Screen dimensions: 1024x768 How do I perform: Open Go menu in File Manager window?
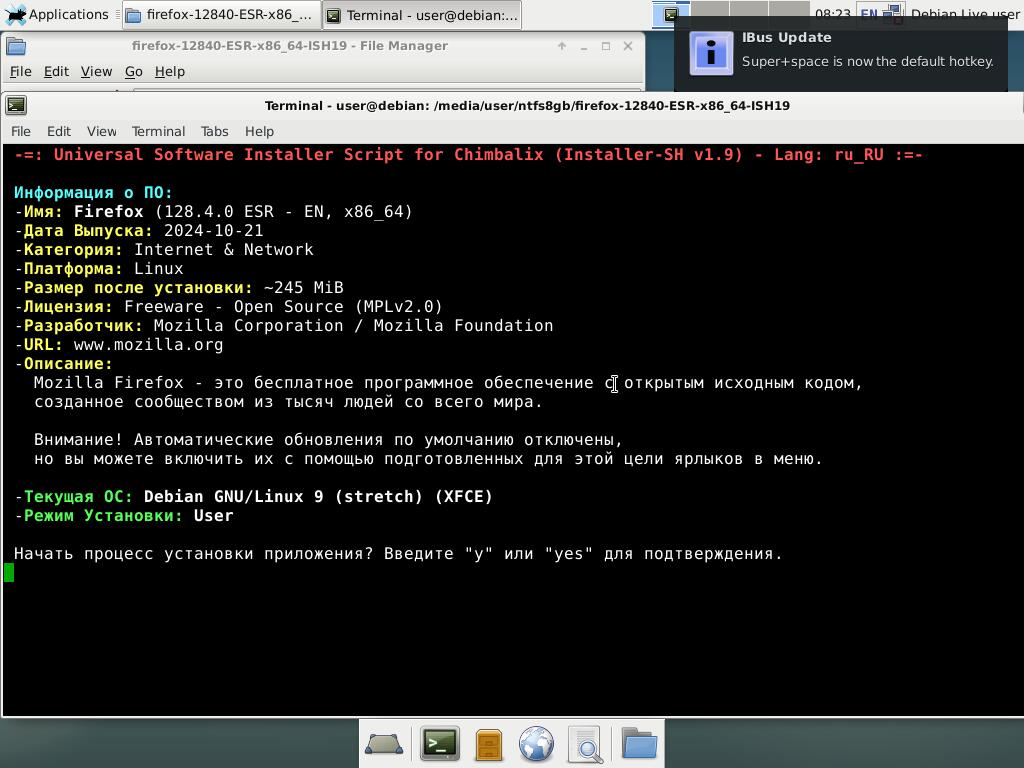pos(133,71)
